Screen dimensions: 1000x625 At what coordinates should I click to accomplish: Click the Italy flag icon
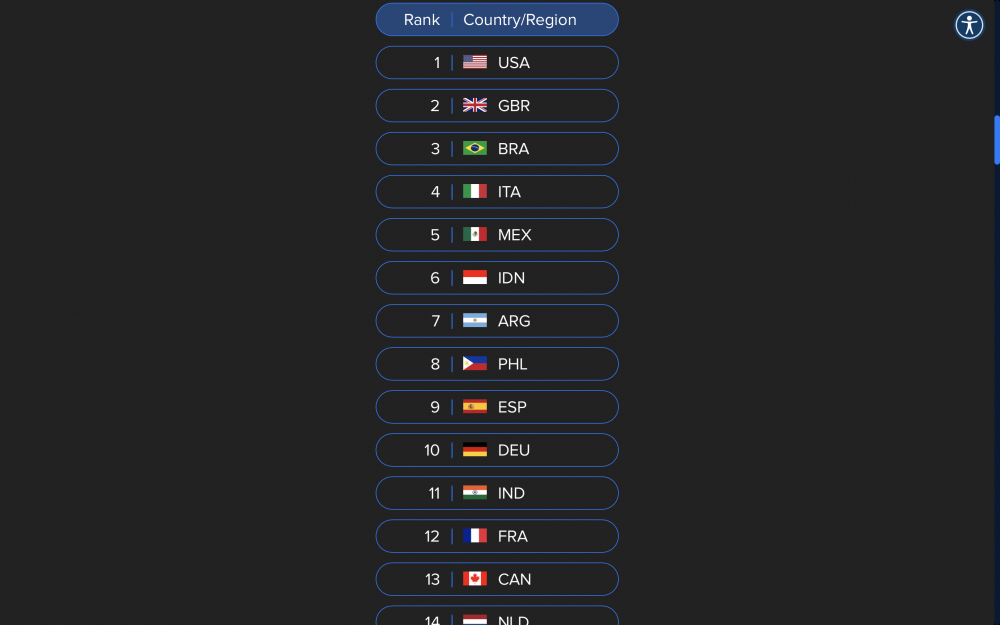click(475, 191)
